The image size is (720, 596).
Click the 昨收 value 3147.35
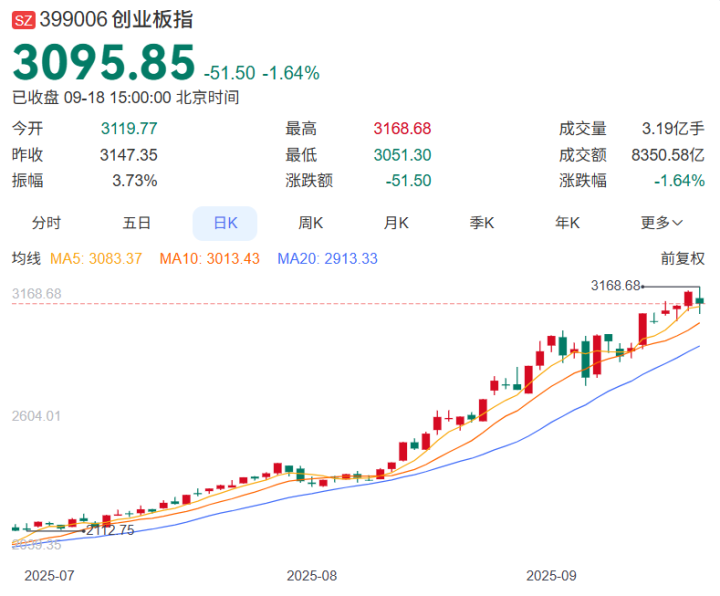tap(129, 155)
